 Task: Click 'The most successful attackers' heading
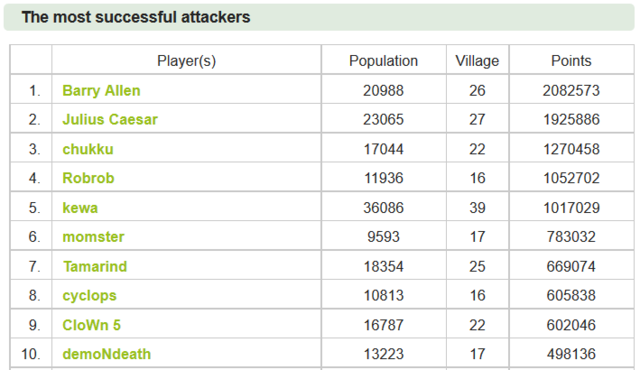[136, 17]
